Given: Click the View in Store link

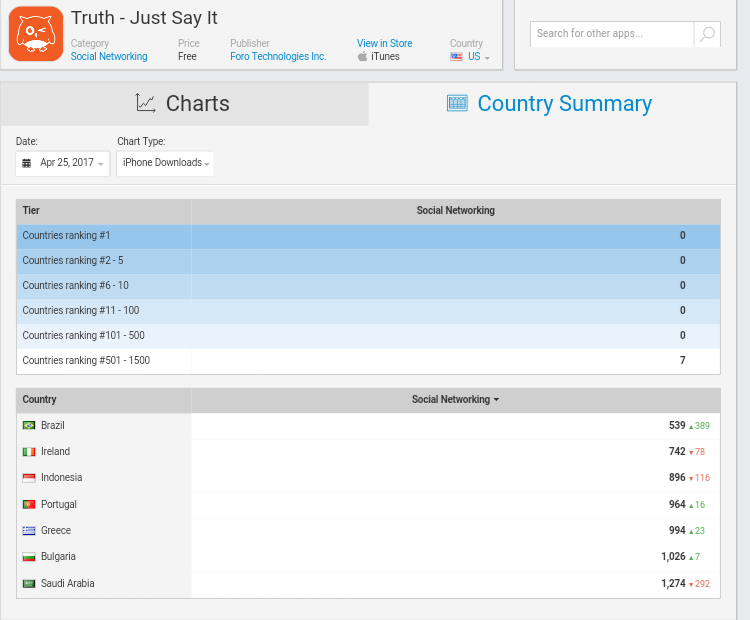Looking at the screenshot, I should point(384,44).
